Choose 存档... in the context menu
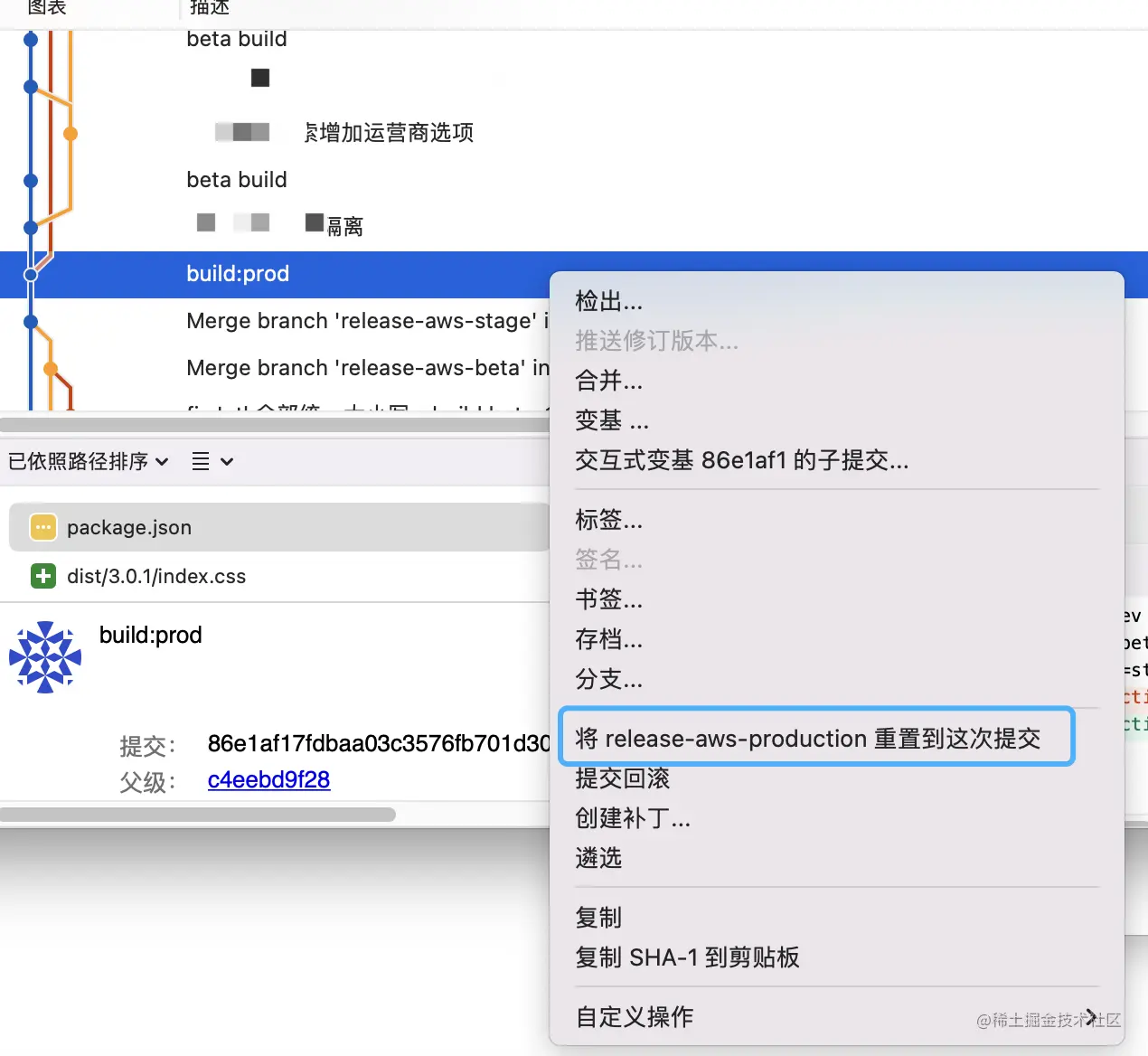Viewport: 1148px width, 1056px height. pos(609,639)
